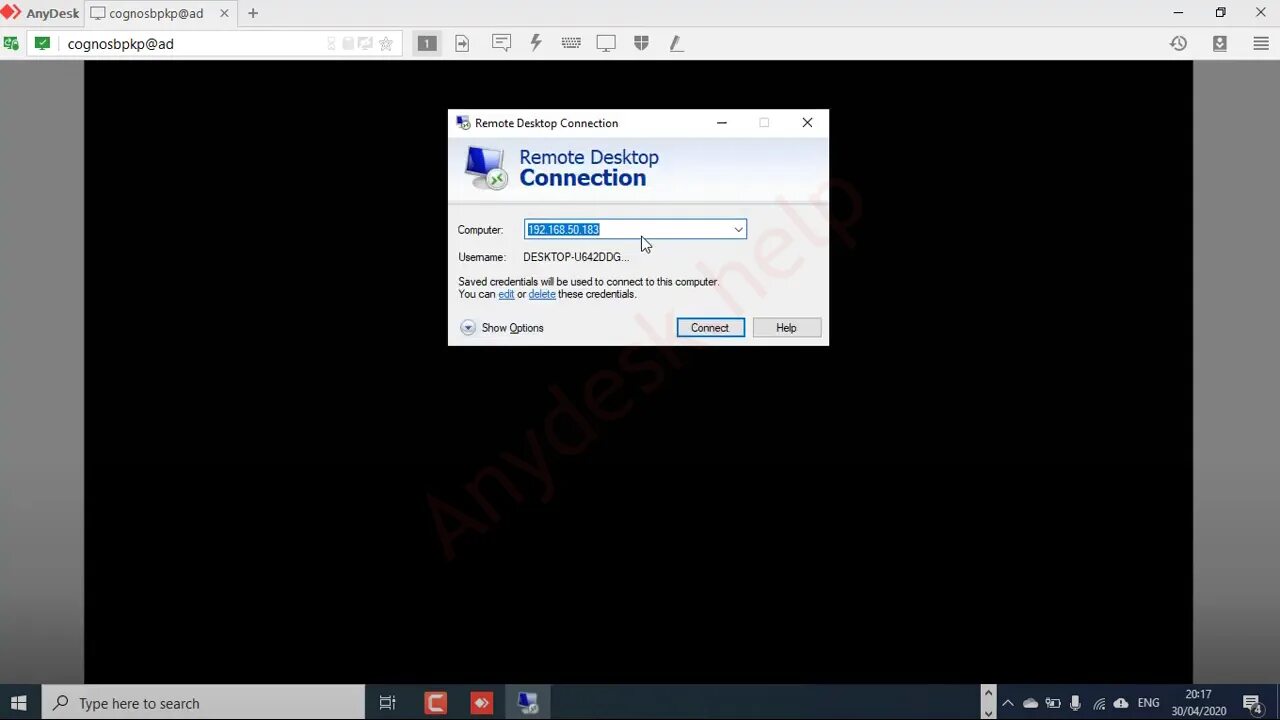Open the AnyDesk chat icon
The image size is (1280, 720).
click(502, 43)
